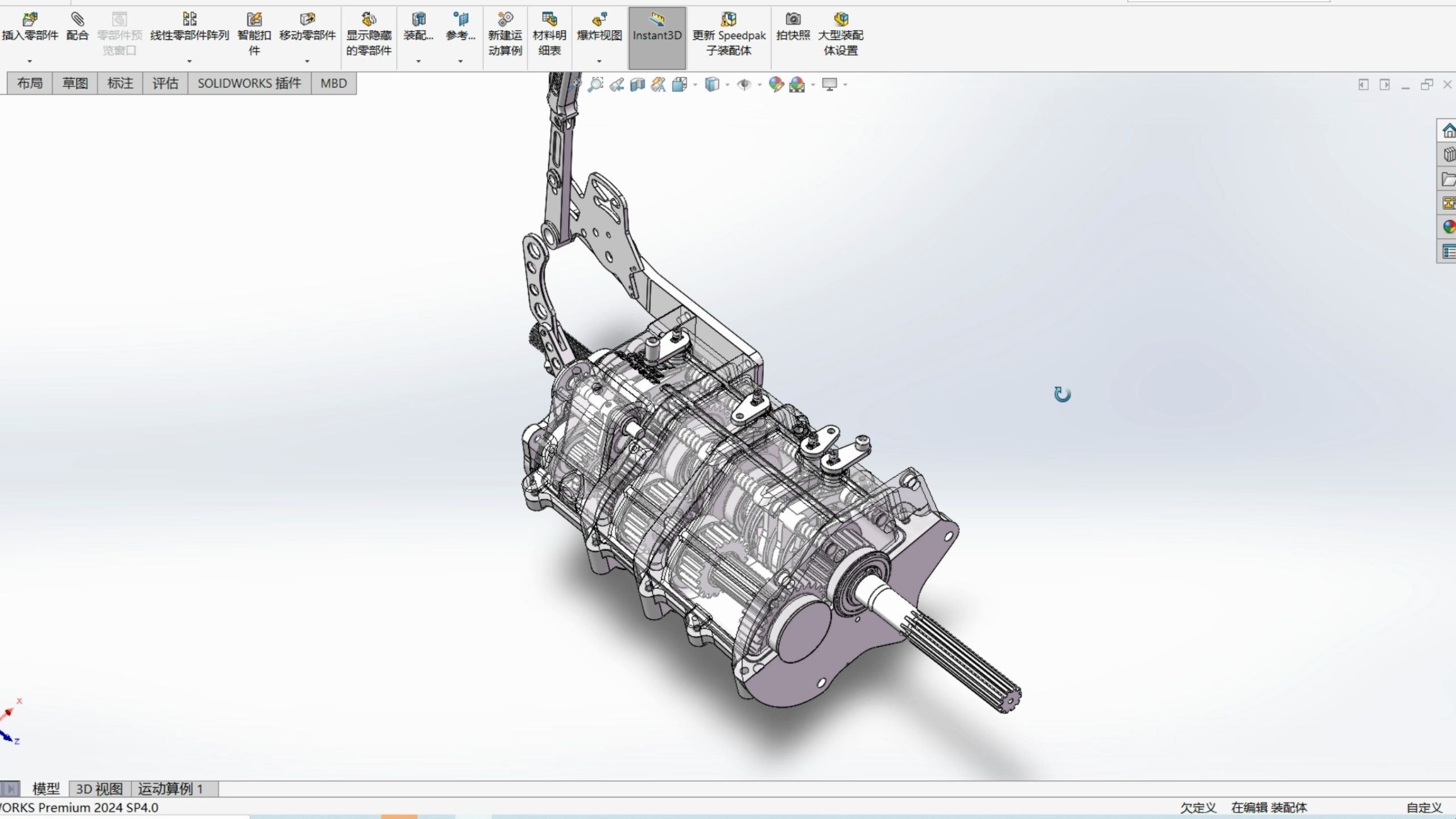The width and height of the screenshot is (1456, 819).
Task: Select the Model (模型) bottom tab
Action: (45, 789)
